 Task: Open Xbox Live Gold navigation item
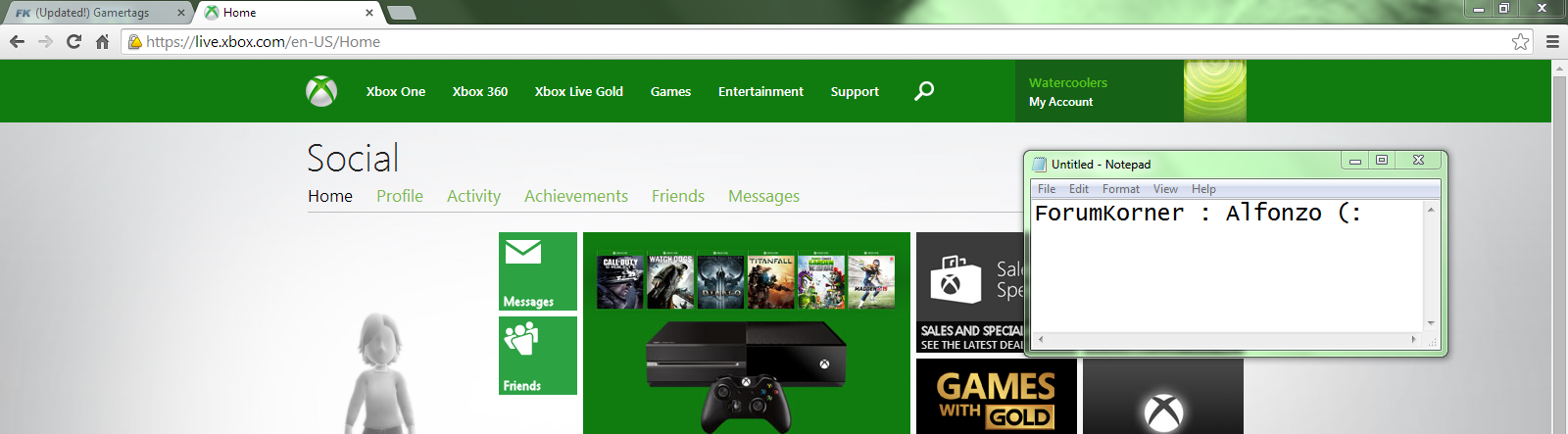(579, 91)
